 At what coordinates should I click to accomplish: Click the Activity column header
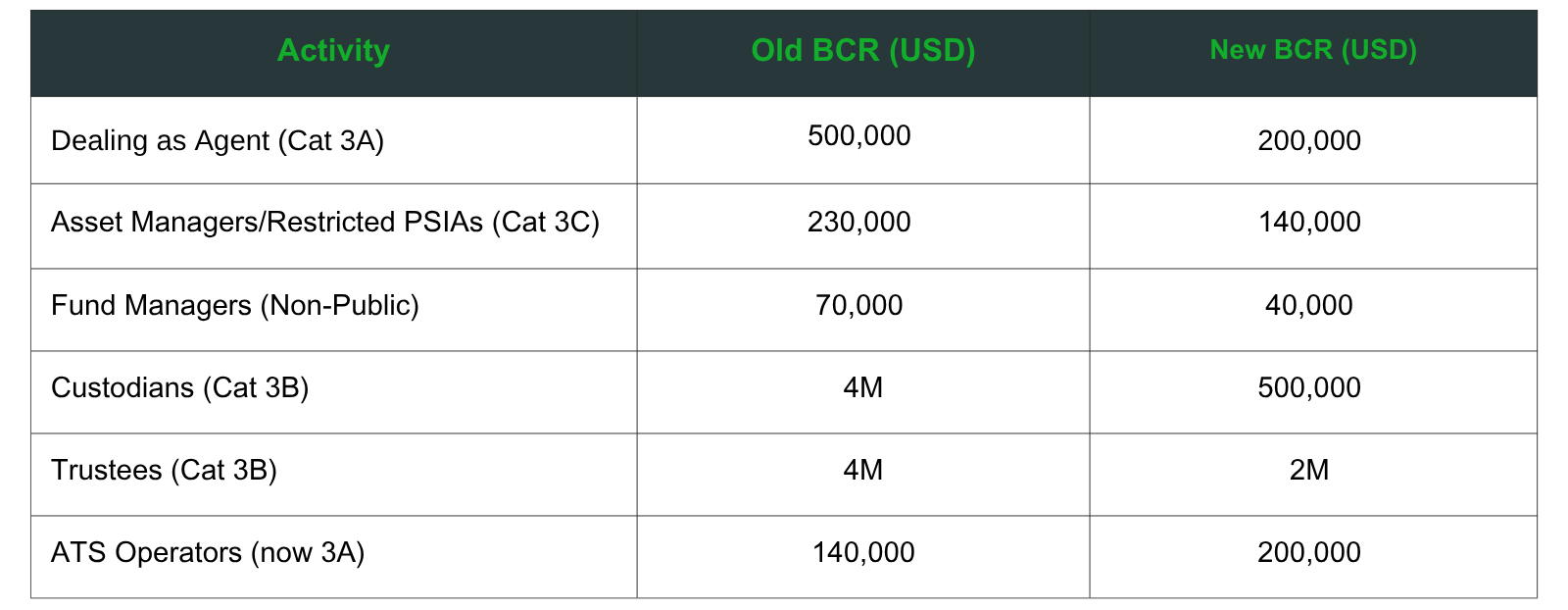[333, 51]
